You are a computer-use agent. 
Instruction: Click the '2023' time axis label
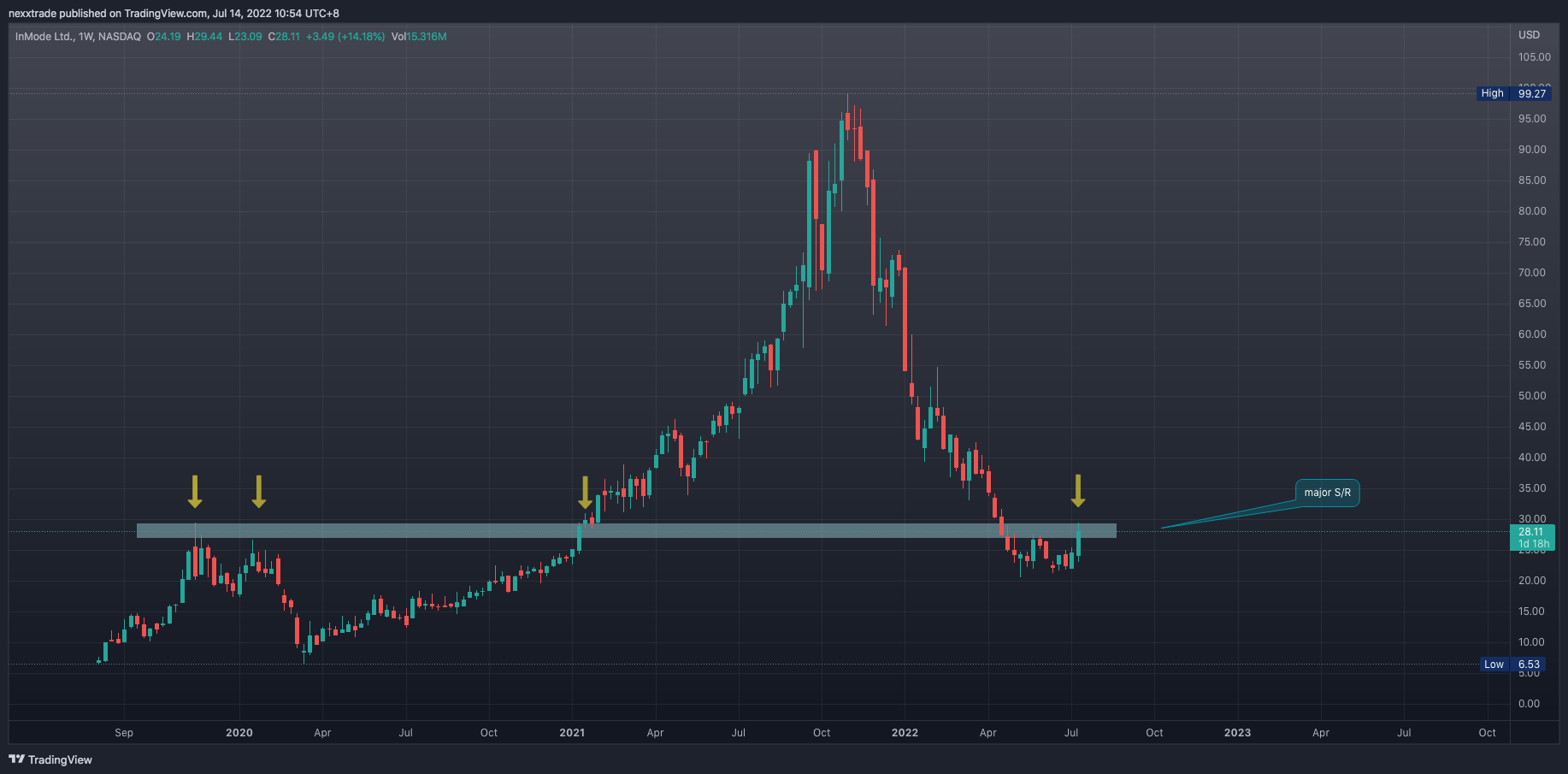(1237, 733)
